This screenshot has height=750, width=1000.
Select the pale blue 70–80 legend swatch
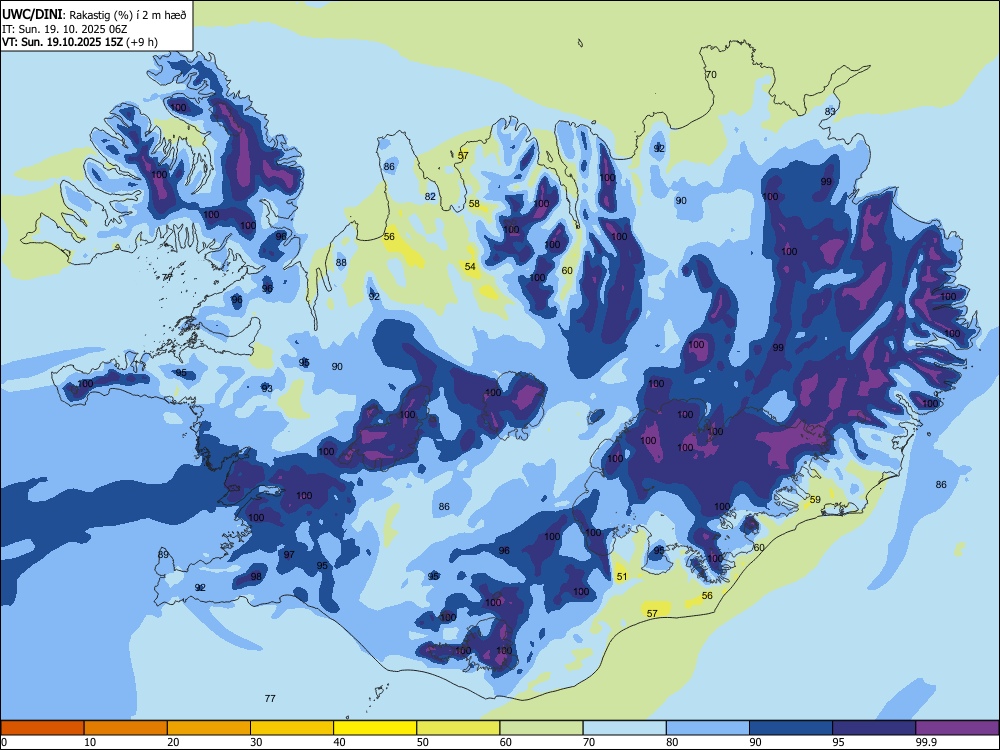point(624,728)
